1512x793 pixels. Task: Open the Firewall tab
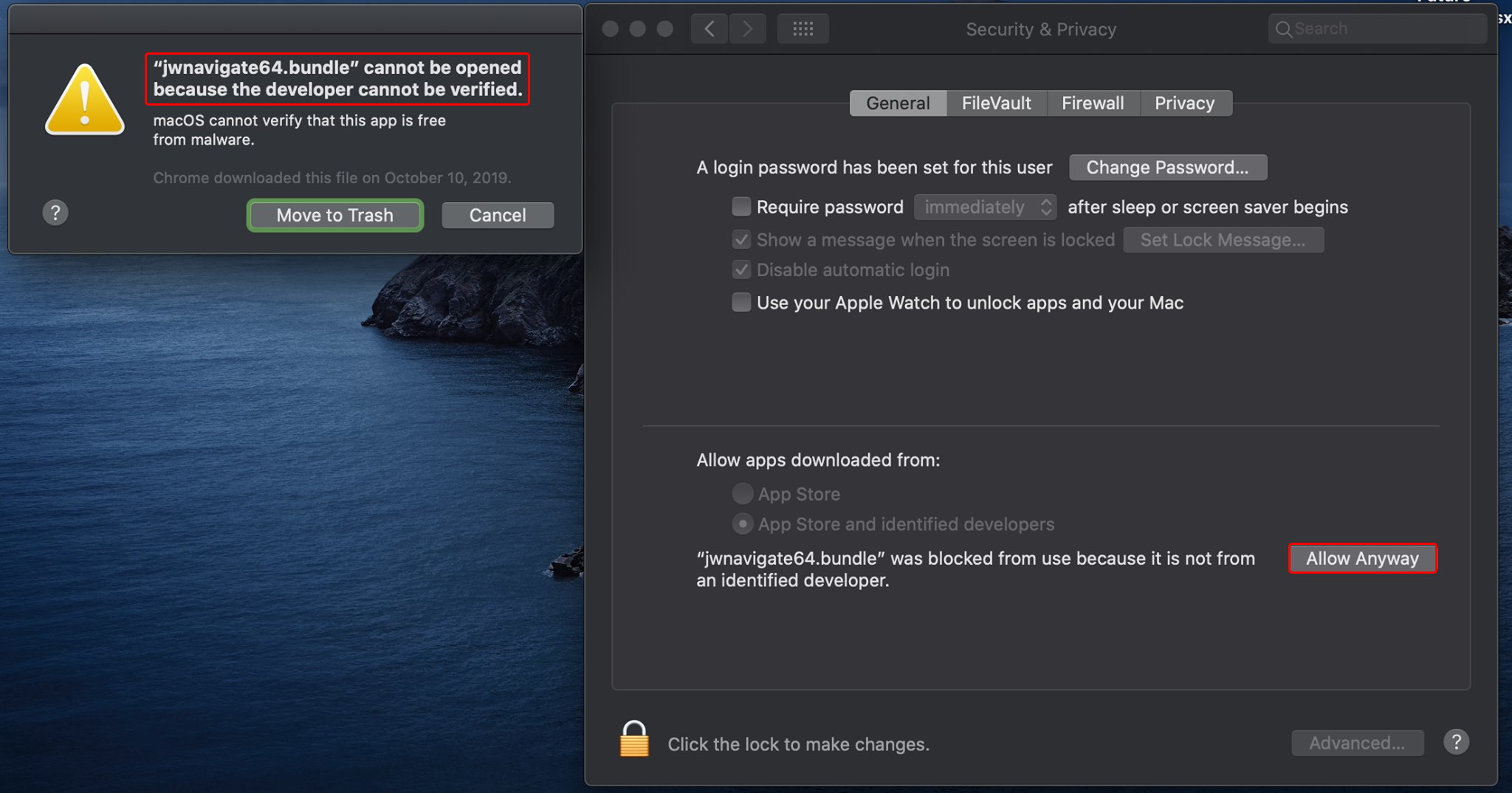click(x=1093, y=103)
